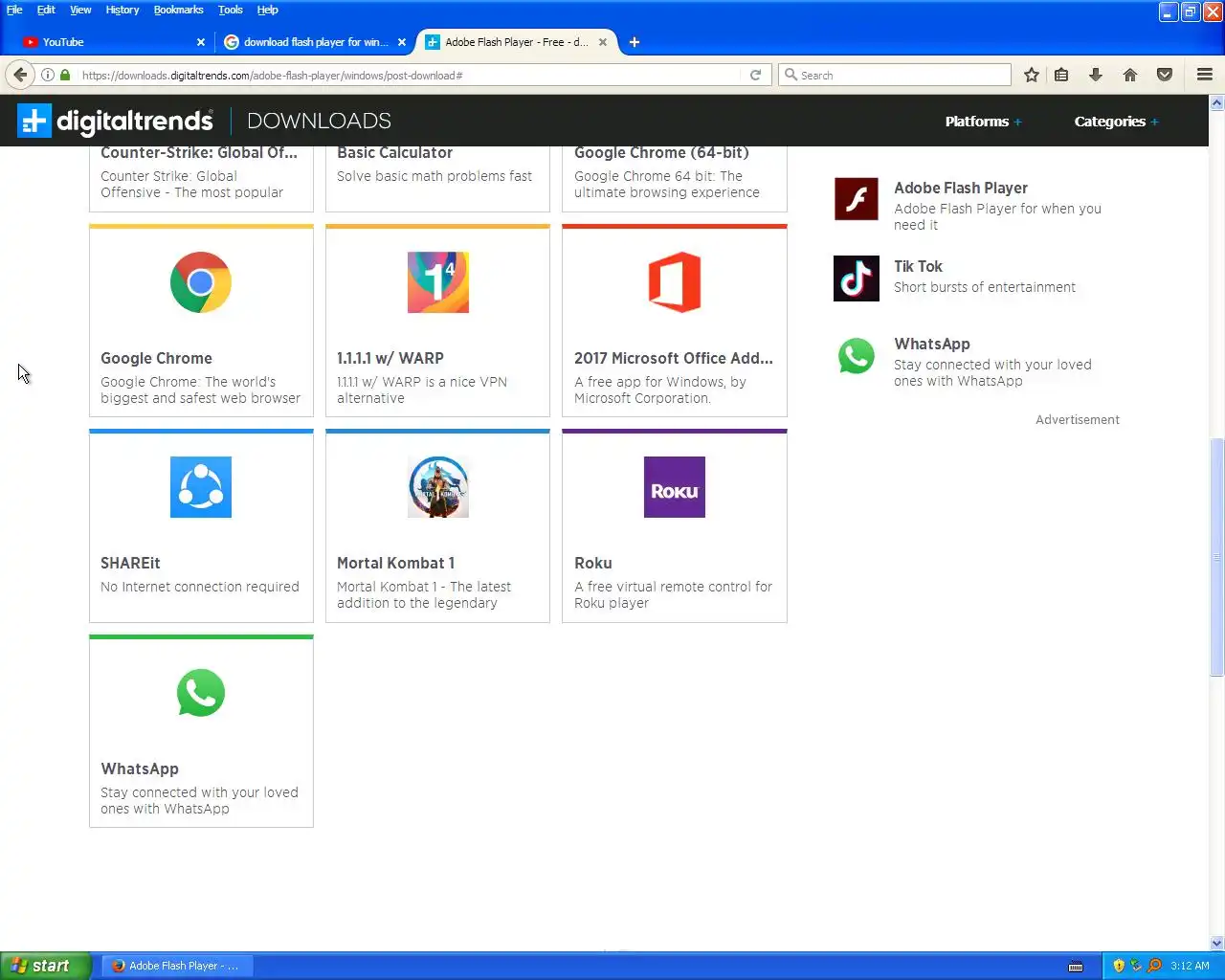
Task: Go to the browser Home icon
Action: 1130,75
